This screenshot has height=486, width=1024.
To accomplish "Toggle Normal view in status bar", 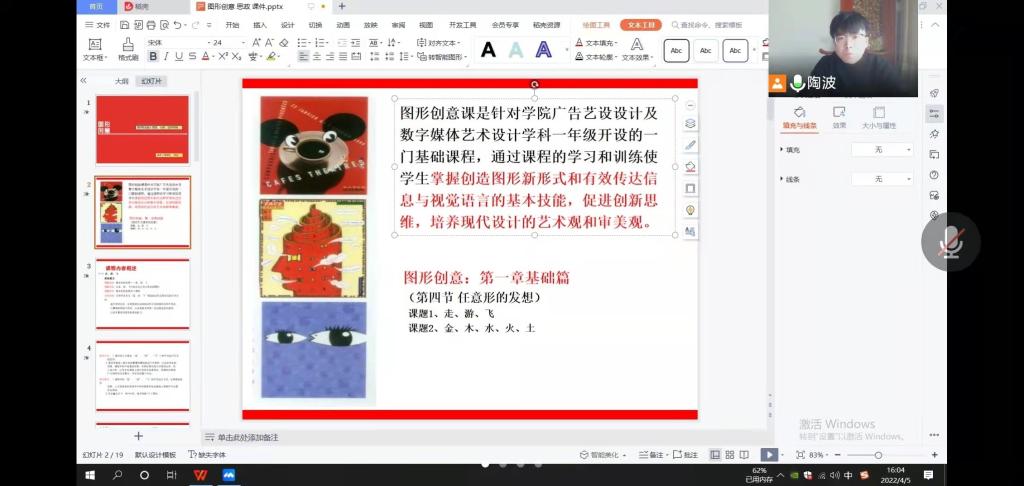I will [x=715, y=455].
